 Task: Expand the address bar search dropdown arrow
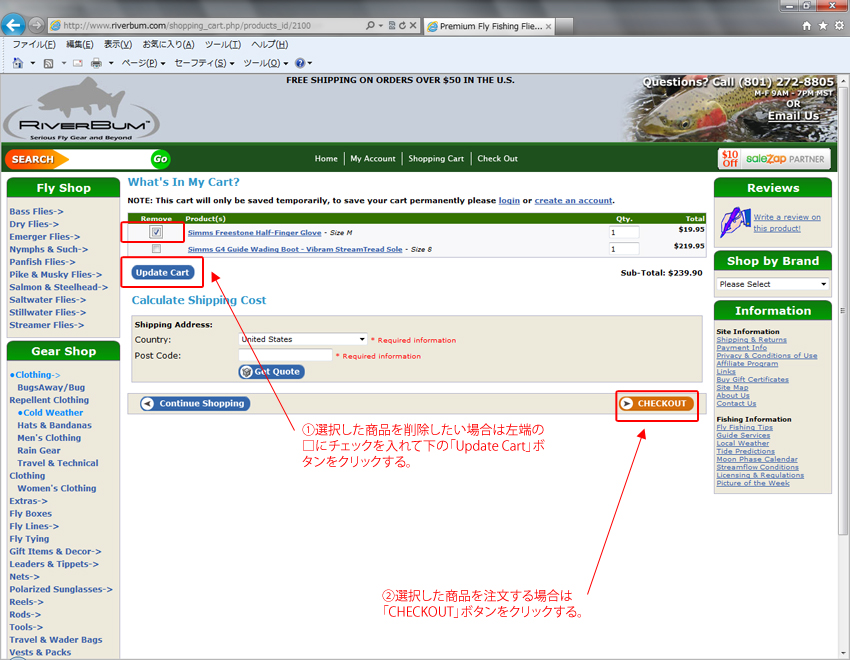pos(380,25)
